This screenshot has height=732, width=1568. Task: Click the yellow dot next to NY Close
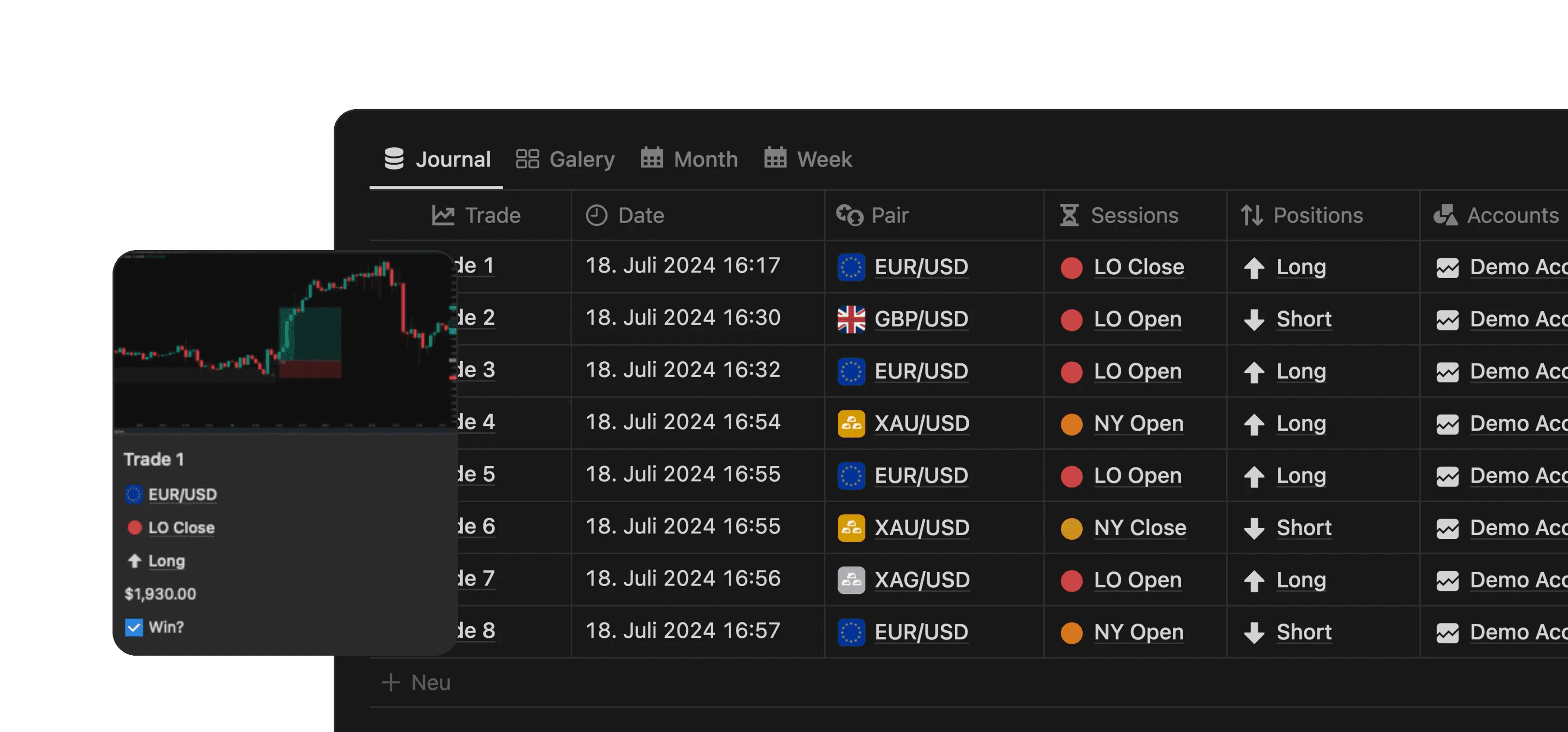tap(1071, 529)
